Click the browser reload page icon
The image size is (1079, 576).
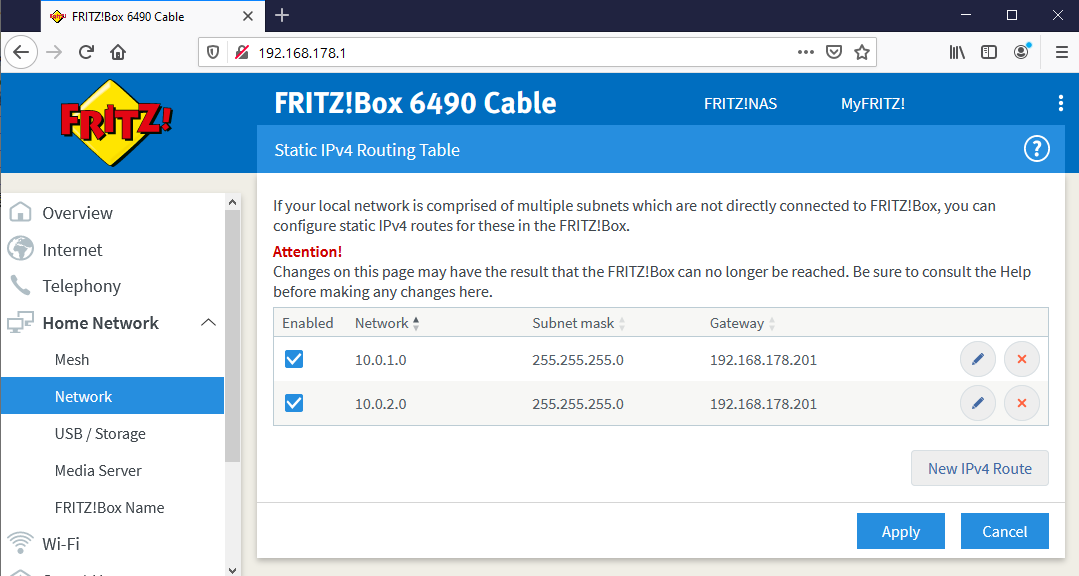point(87,52)
